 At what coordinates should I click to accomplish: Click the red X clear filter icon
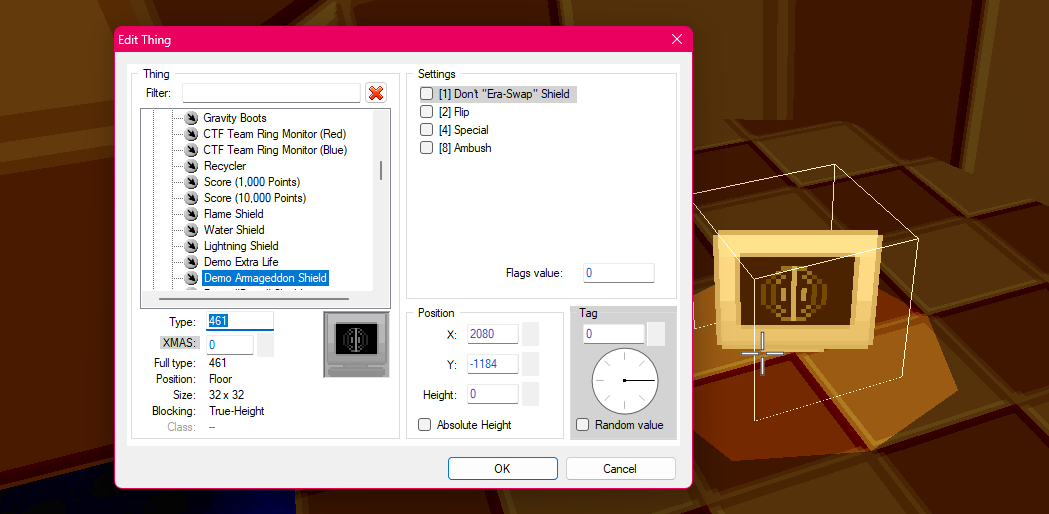[x=376, y=93]
